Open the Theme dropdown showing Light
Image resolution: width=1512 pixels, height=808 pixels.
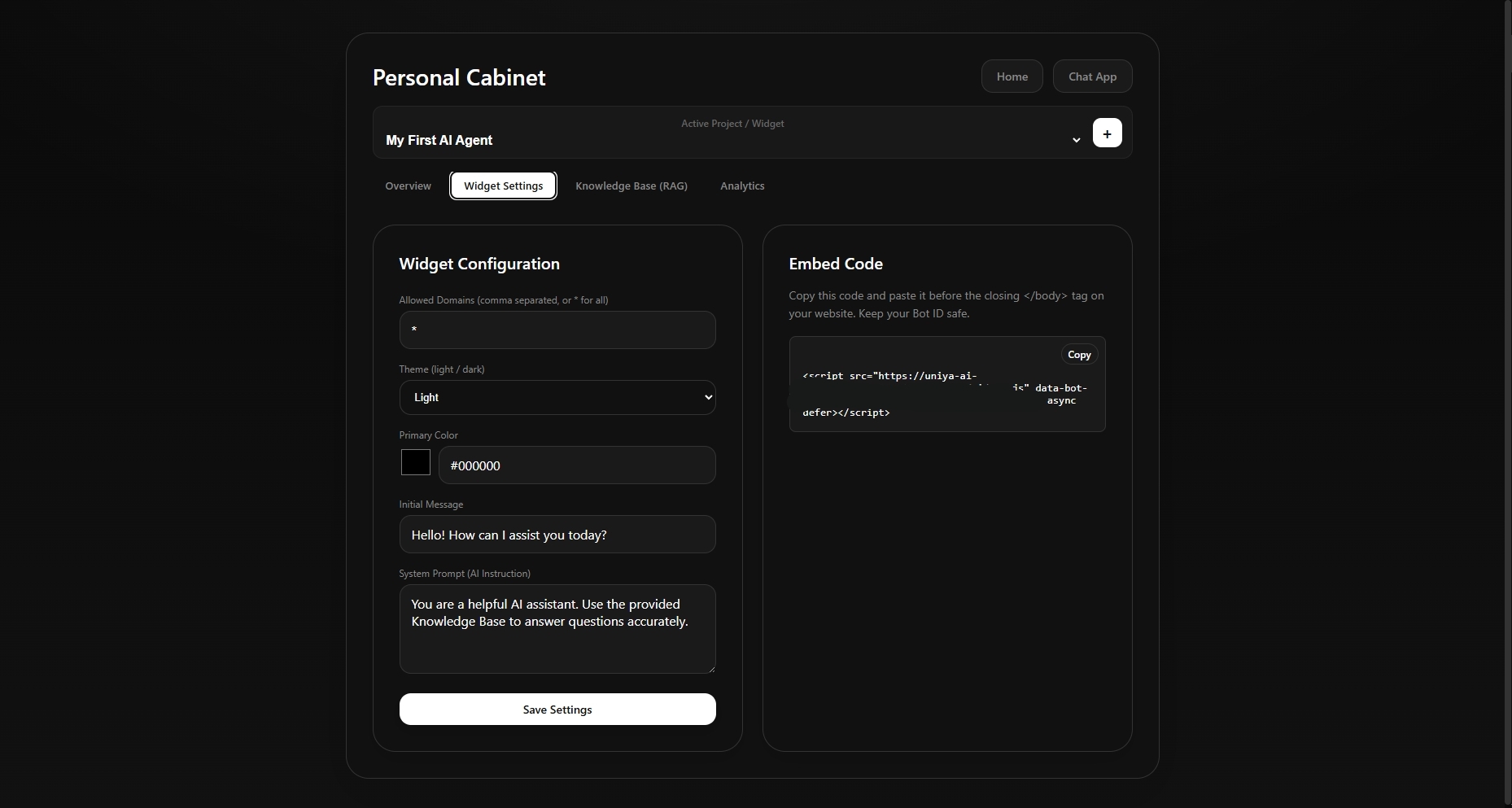click(557, 398)
